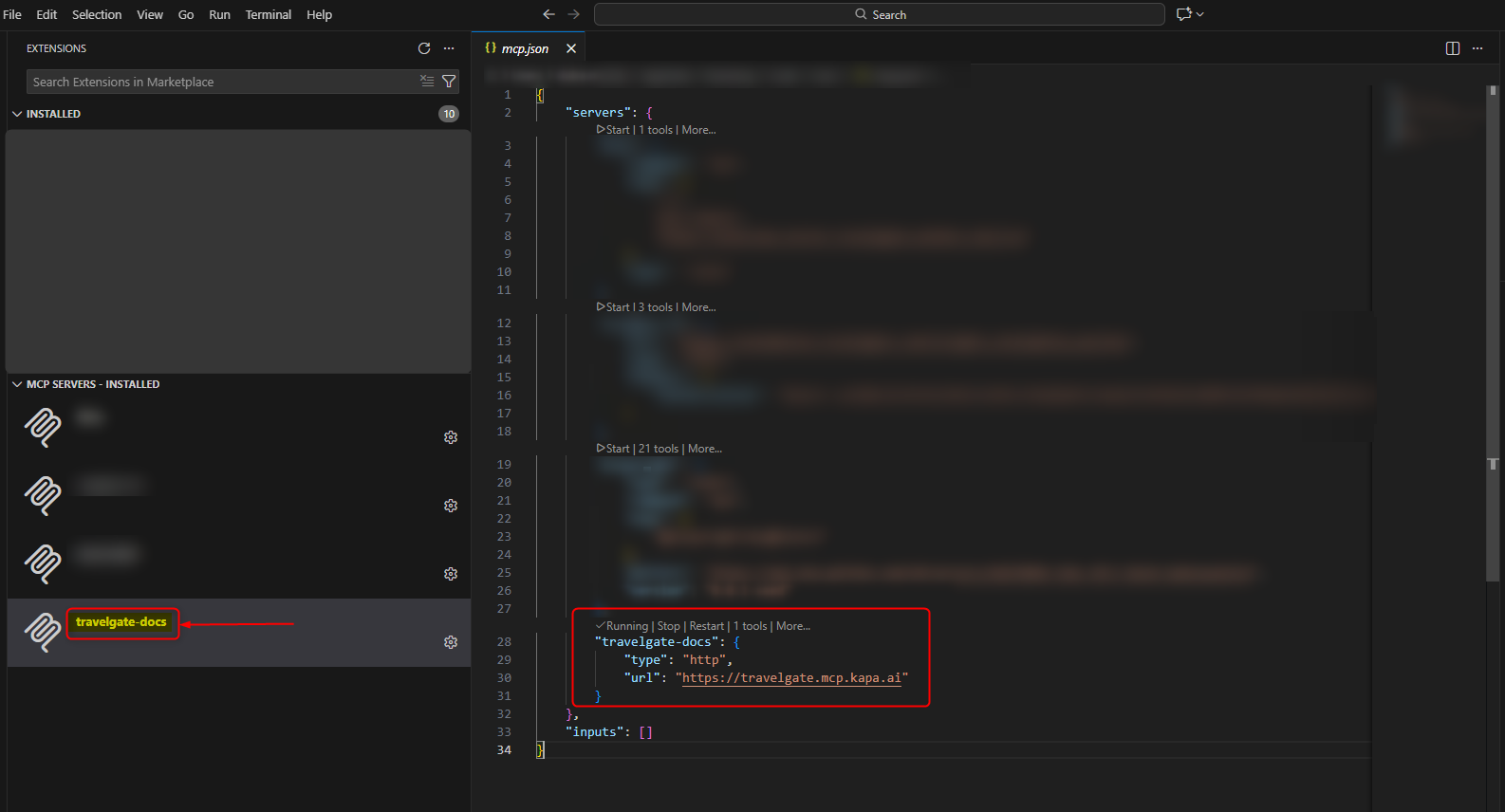Select travelgate-docs in MCP servers list
This screenshot has height=812, width=1505.
[x=121, y=622]
